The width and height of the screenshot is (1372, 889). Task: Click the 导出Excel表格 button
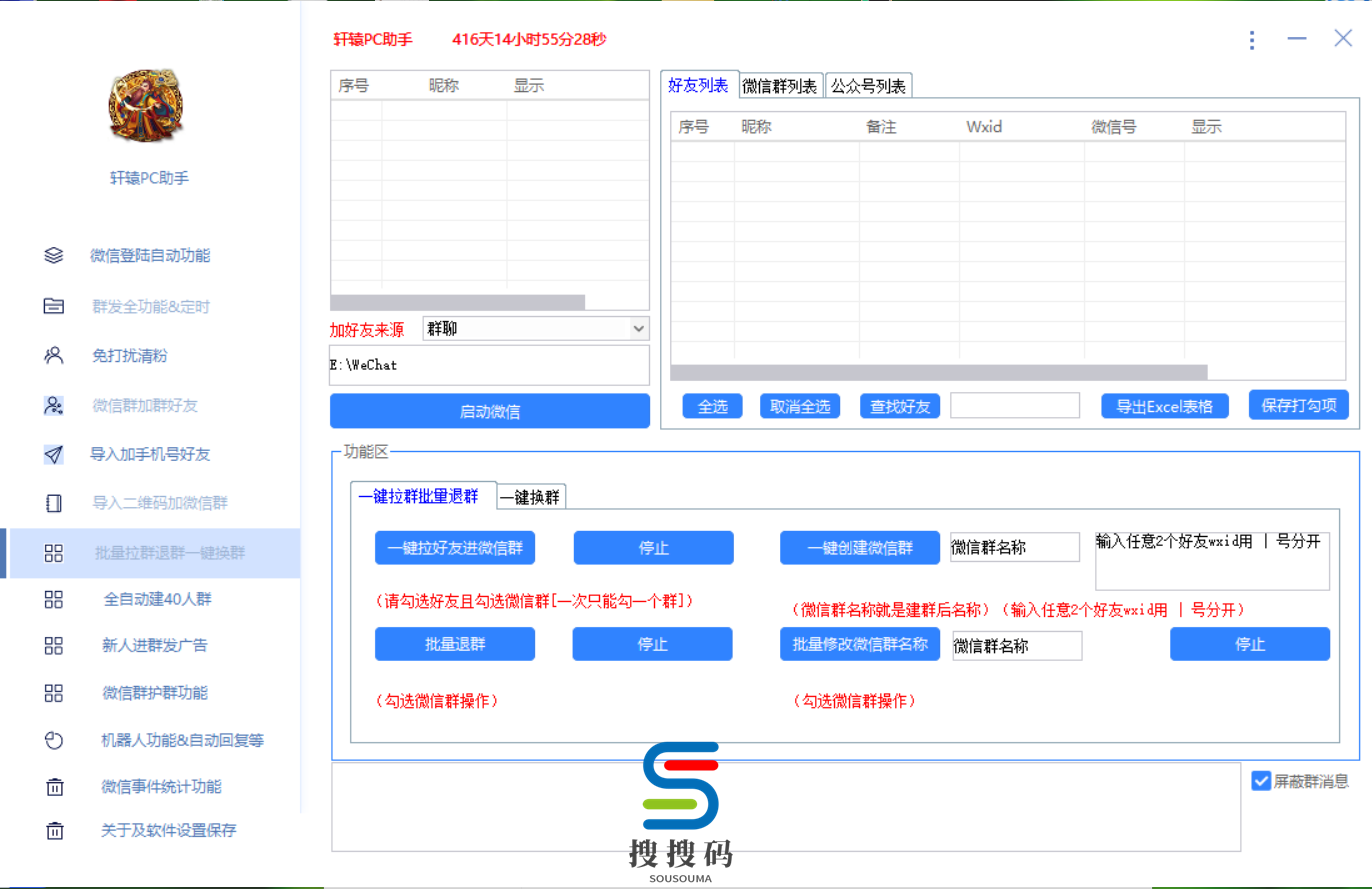tap(1165, 406)
